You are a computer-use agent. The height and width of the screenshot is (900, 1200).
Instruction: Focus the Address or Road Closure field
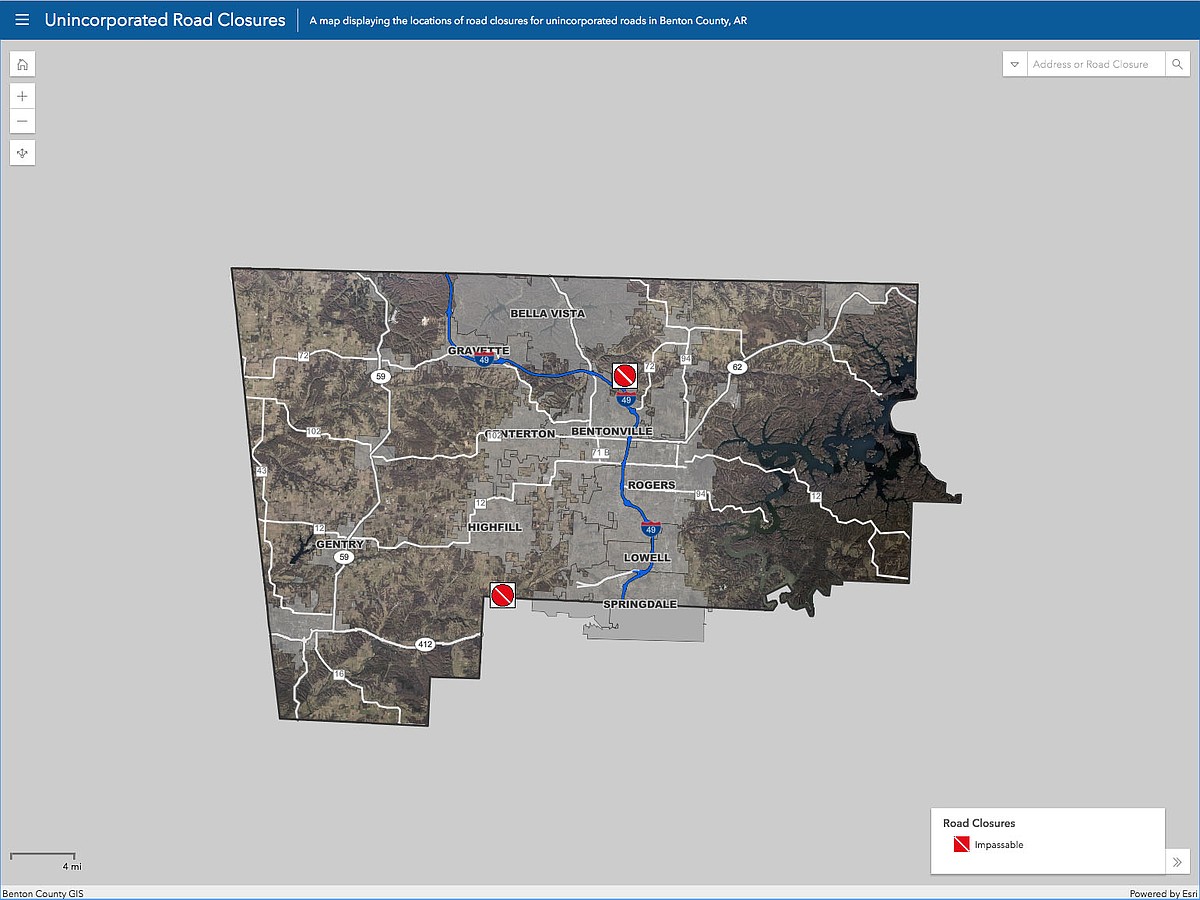tap(1096, 64)
